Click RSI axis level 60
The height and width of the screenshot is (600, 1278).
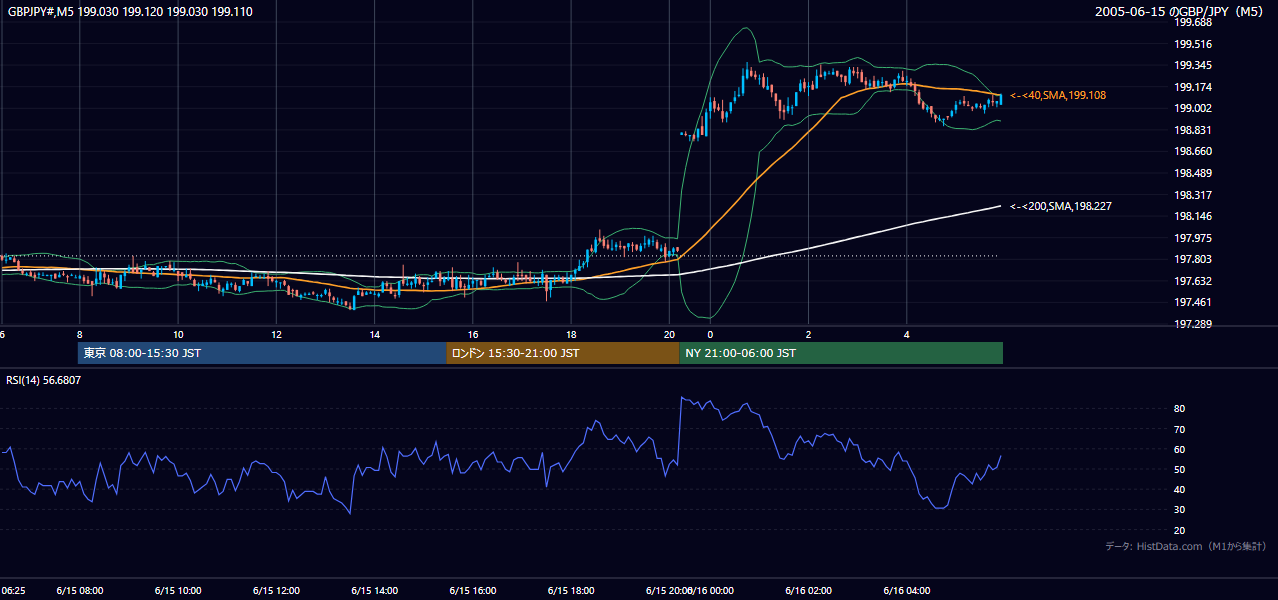(x=1180, y=449)
